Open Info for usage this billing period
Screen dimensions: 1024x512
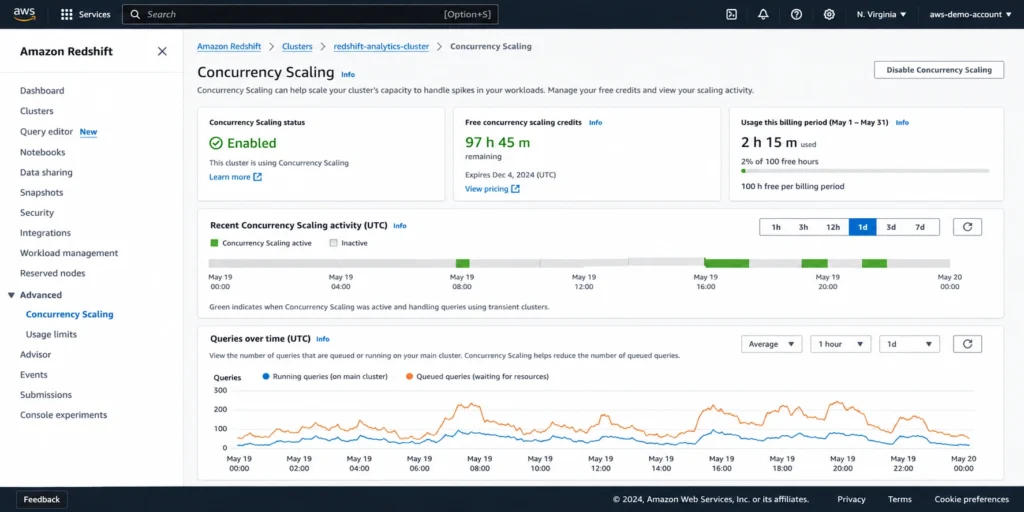pos(902,122)
